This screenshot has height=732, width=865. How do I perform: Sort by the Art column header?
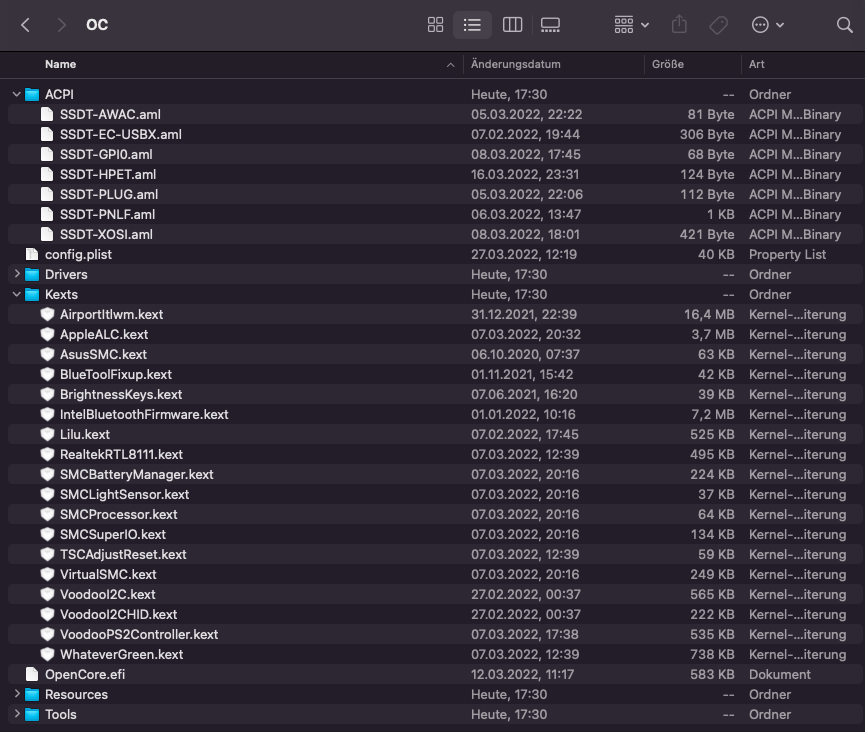coord(756,65)
